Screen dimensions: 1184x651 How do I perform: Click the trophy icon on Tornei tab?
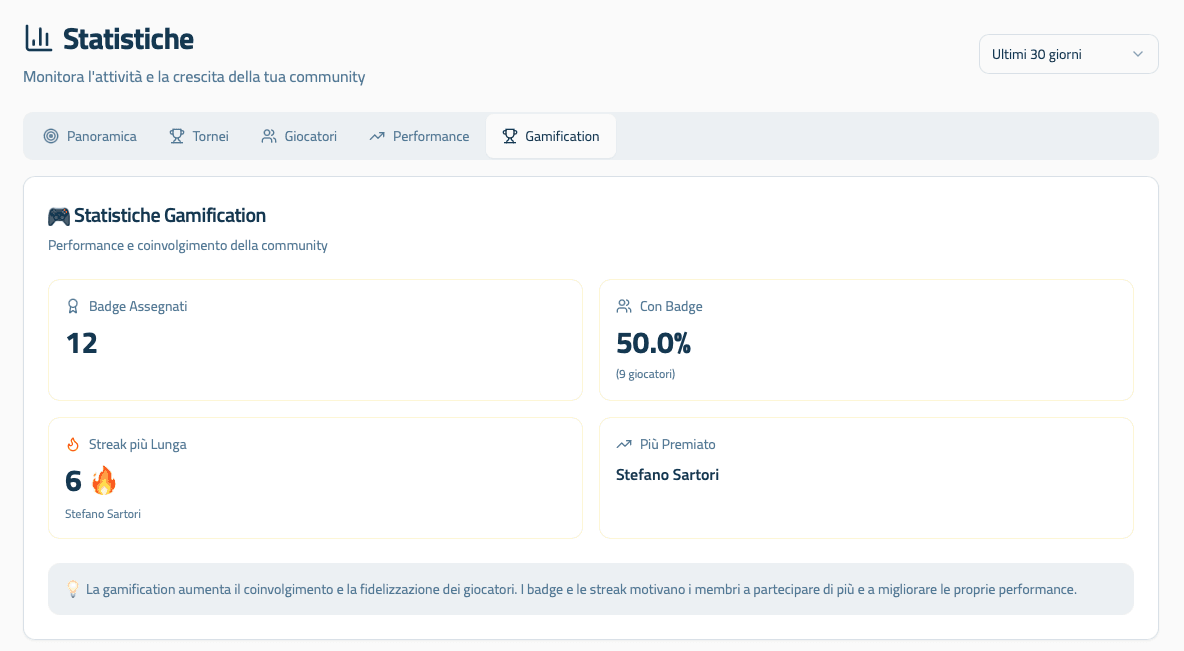coord(177,136)
